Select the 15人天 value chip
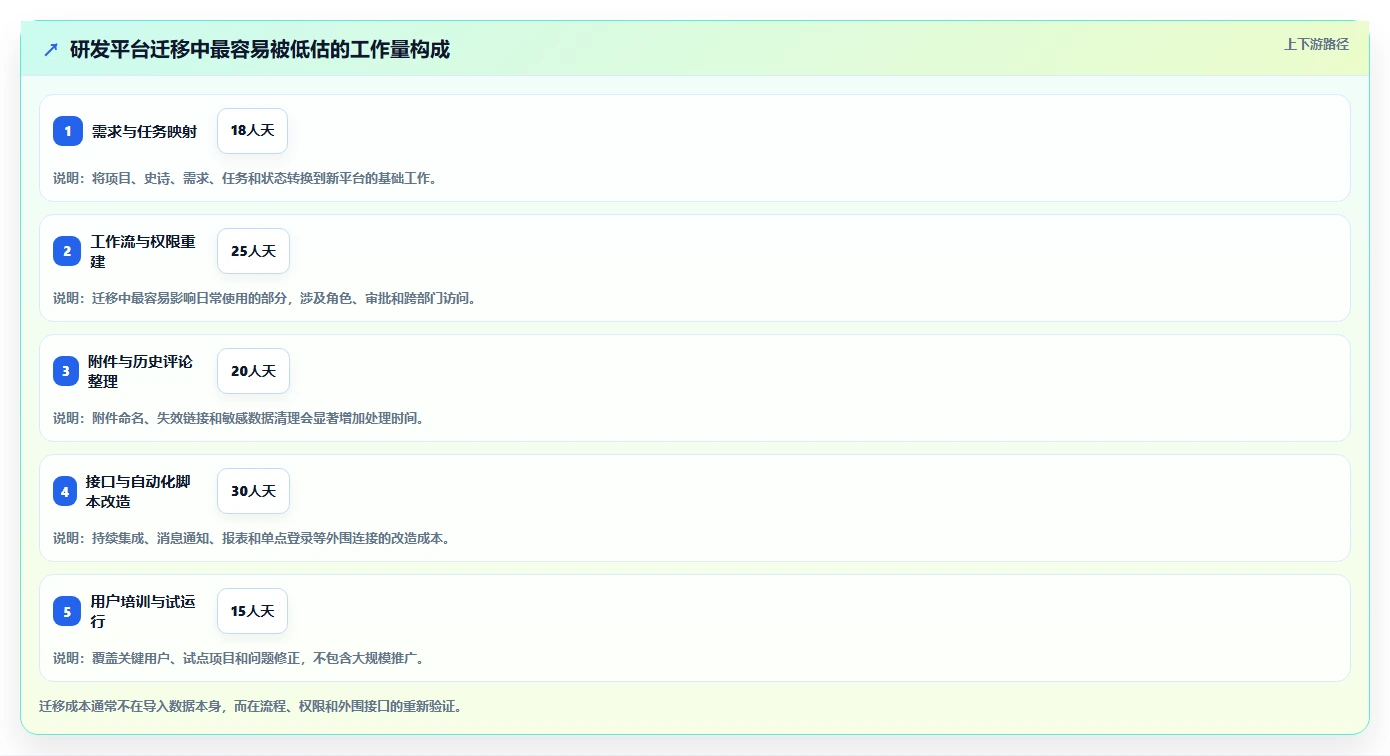The width and height of the screenshot is (1390, 756). point(252,611)
